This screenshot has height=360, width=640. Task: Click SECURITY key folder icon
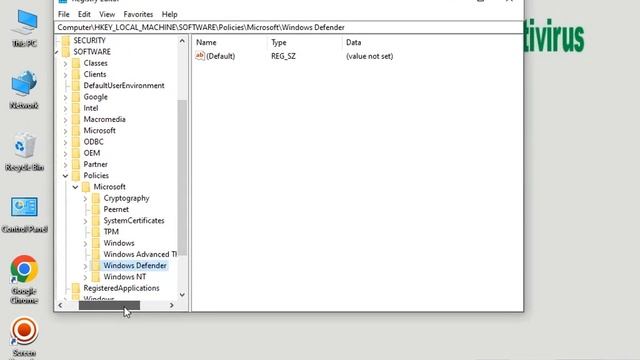(x=66, y=40)
